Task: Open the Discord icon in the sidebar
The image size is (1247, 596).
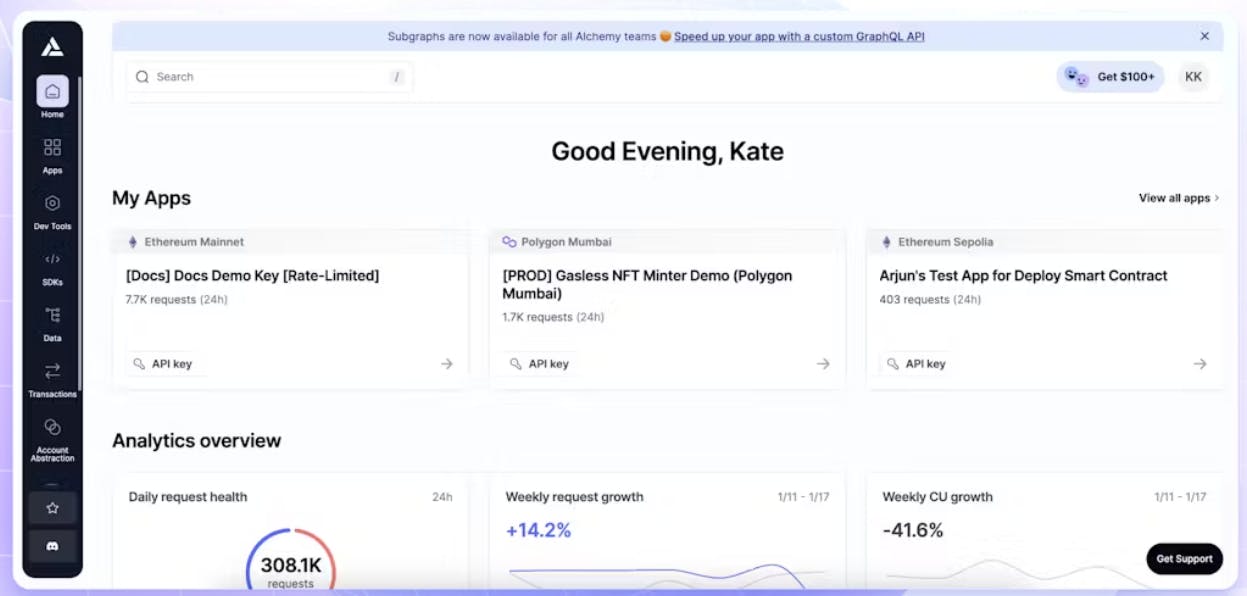Action: coord(52,546)
